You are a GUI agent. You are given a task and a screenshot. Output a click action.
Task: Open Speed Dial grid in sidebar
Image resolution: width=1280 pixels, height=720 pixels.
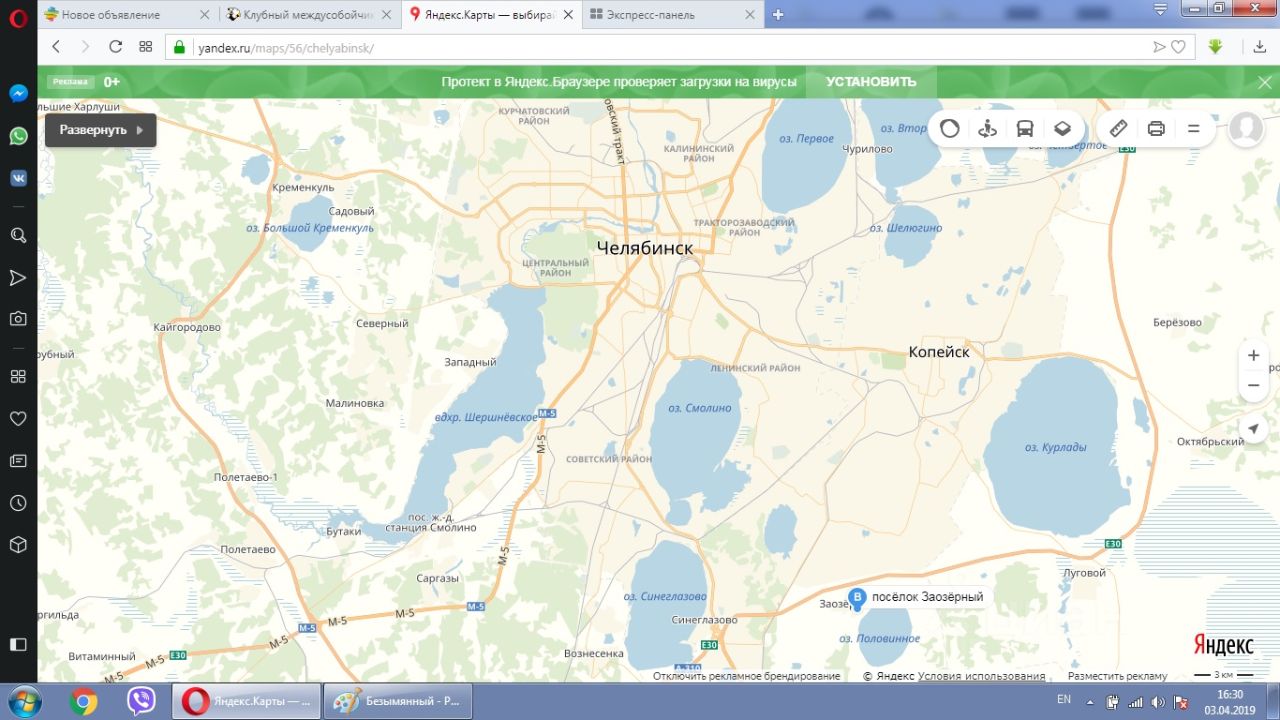[x=18, y=376]
